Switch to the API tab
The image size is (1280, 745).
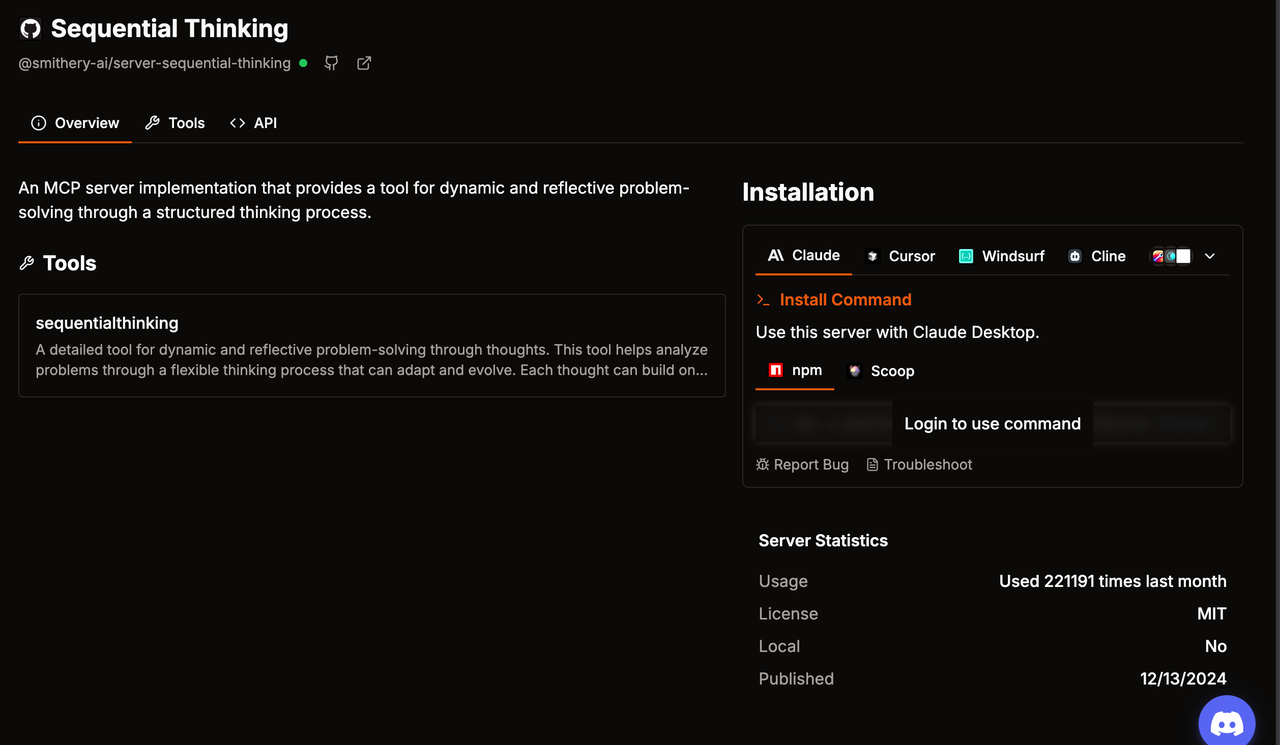[x=253, y=123]
